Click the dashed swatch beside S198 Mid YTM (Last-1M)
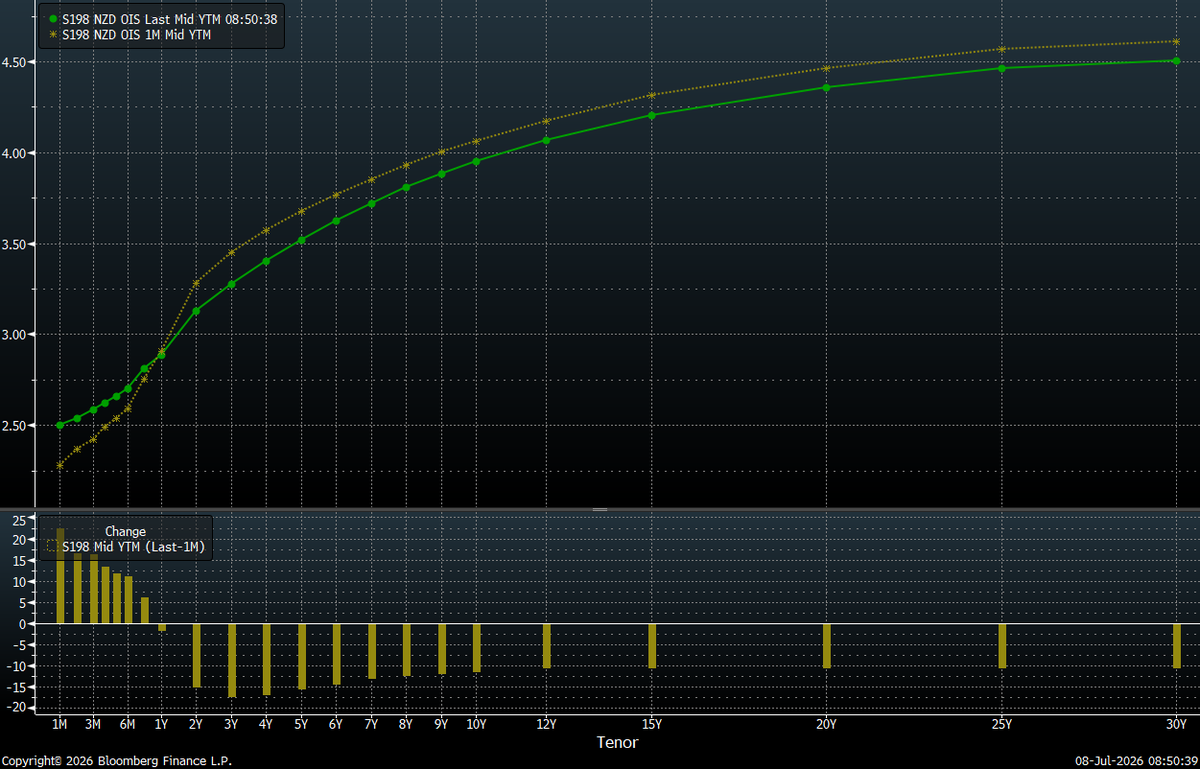The height and width of the screenshot is (769, 1200). point(53,547)
